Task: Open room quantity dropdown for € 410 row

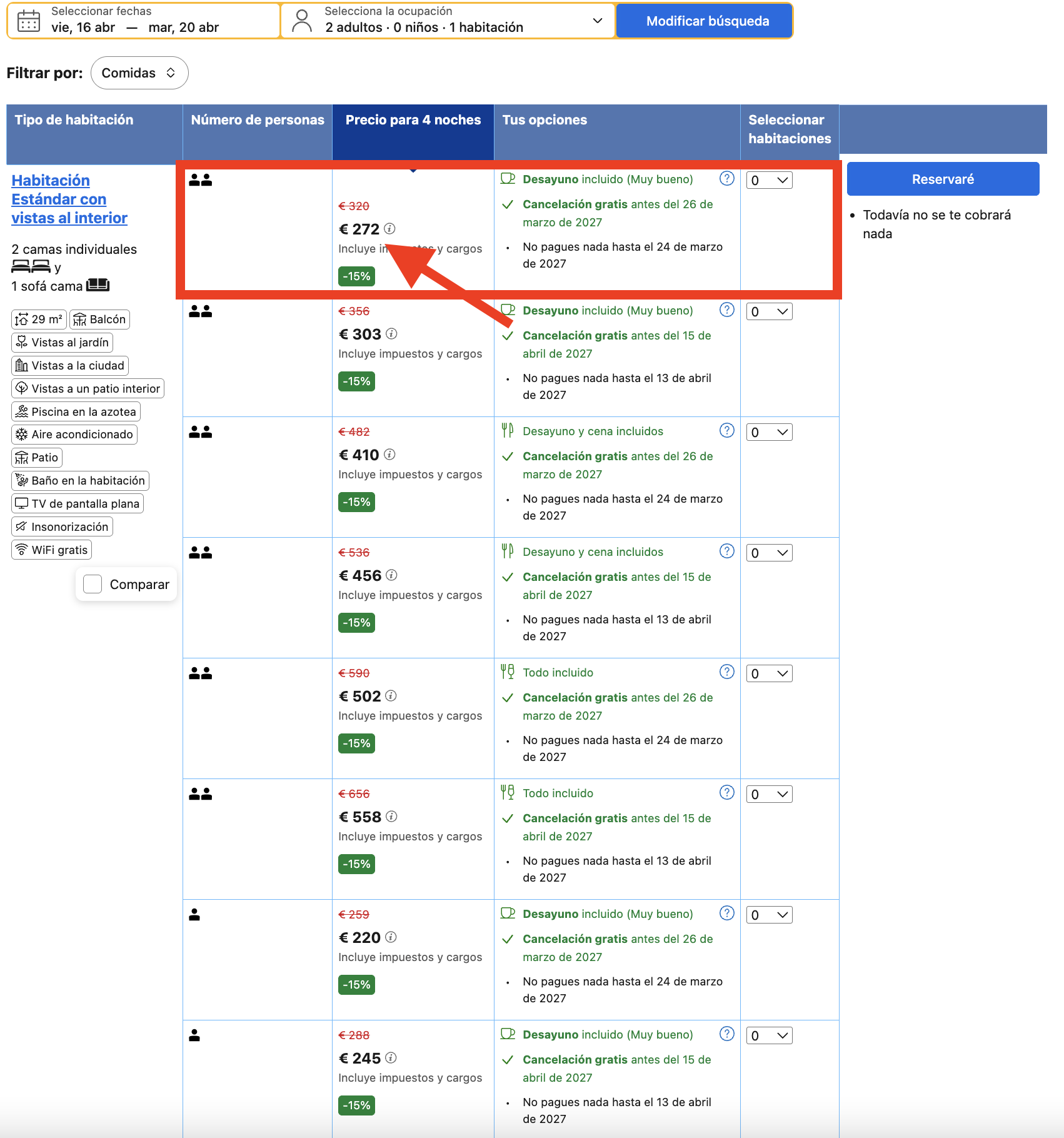Action: 770,433
